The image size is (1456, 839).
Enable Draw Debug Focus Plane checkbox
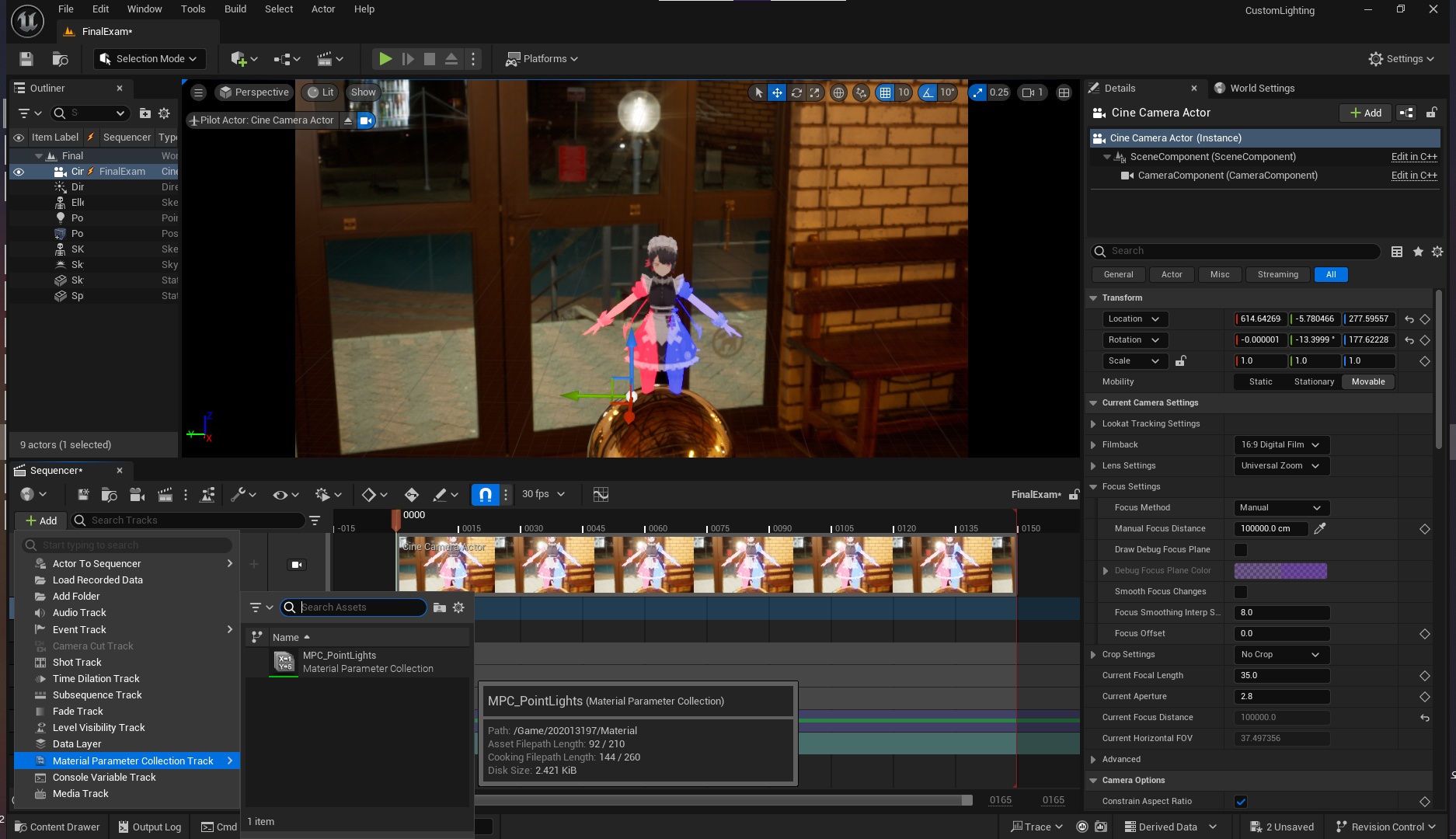pyautogui.click(x=1241, y=550)
